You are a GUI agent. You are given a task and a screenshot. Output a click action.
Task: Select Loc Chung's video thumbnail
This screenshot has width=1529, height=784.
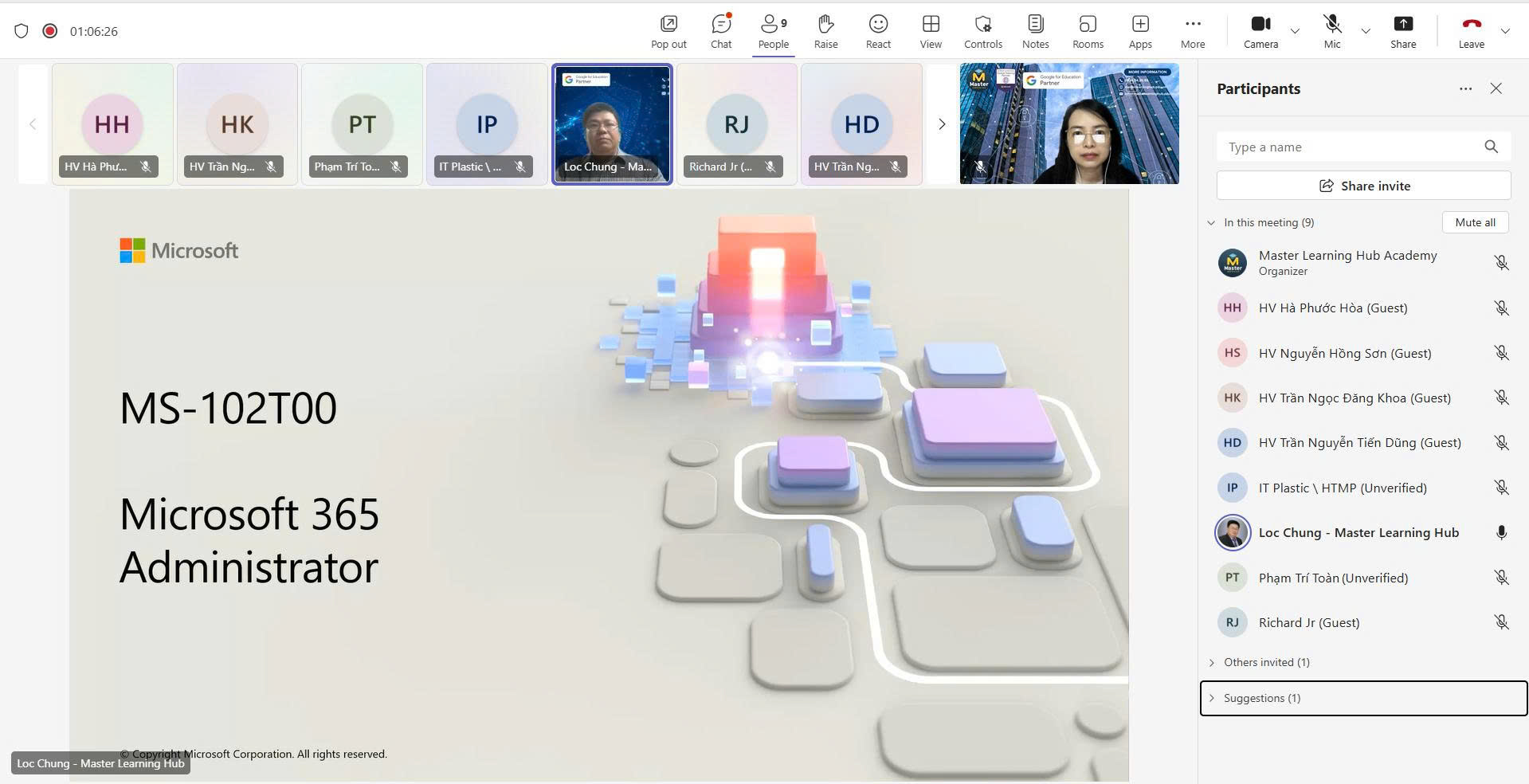point(612,123)
